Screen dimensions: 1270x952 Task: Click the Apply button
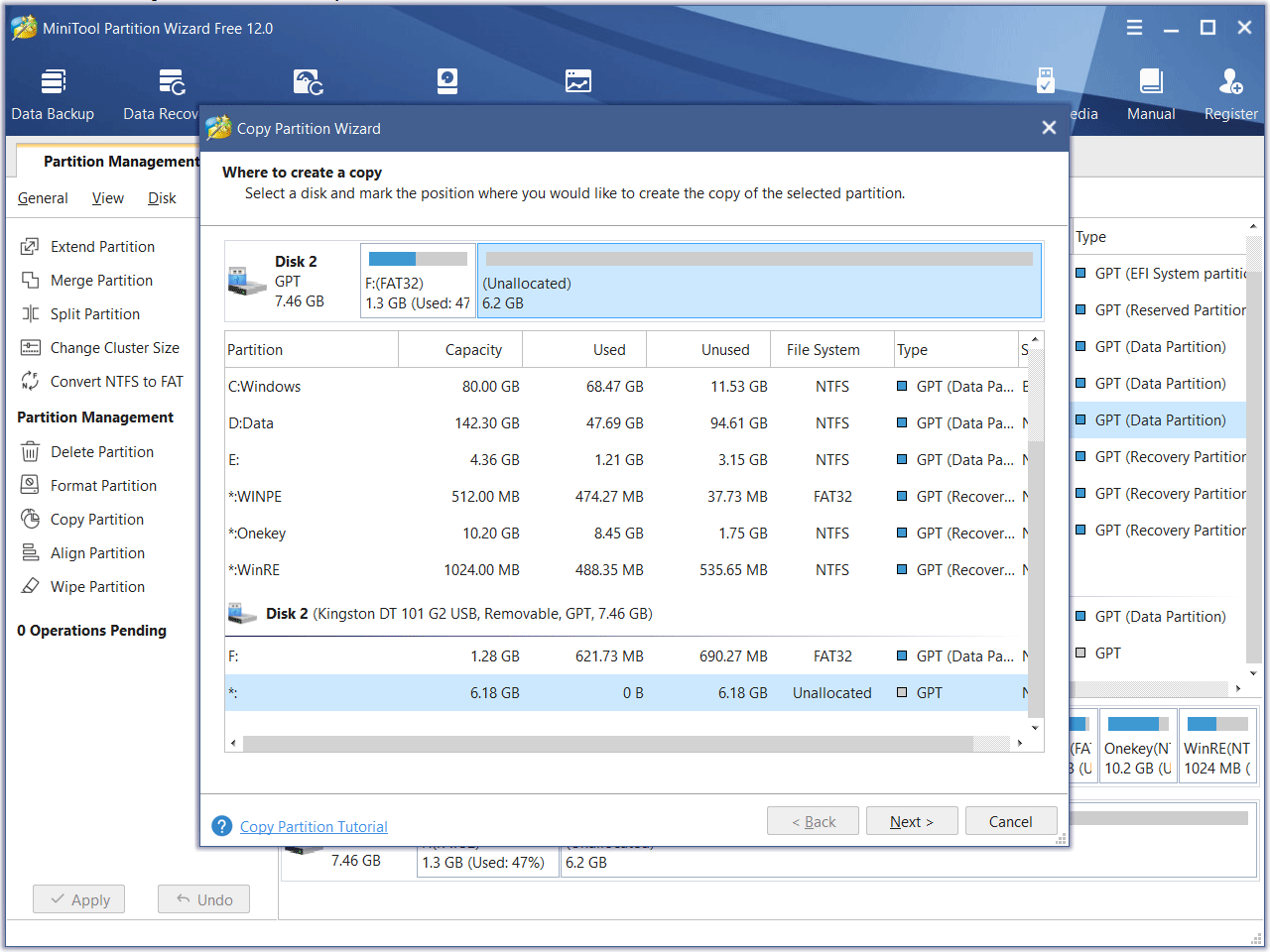[79, 899]
